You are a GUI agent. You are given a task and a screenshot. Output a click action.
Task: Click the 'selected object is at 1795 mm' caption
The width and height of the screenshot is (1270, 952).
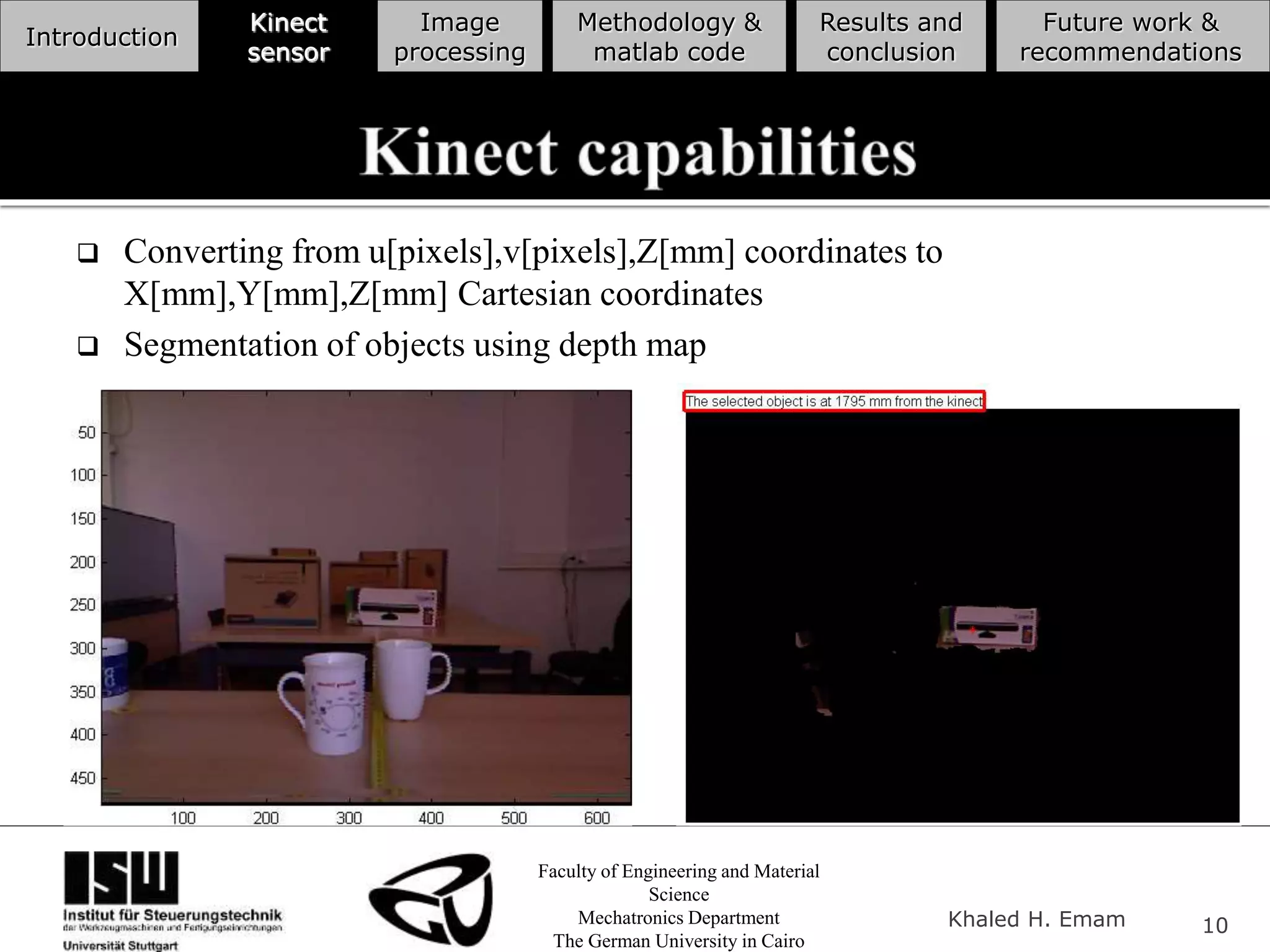tap(834, 402)
